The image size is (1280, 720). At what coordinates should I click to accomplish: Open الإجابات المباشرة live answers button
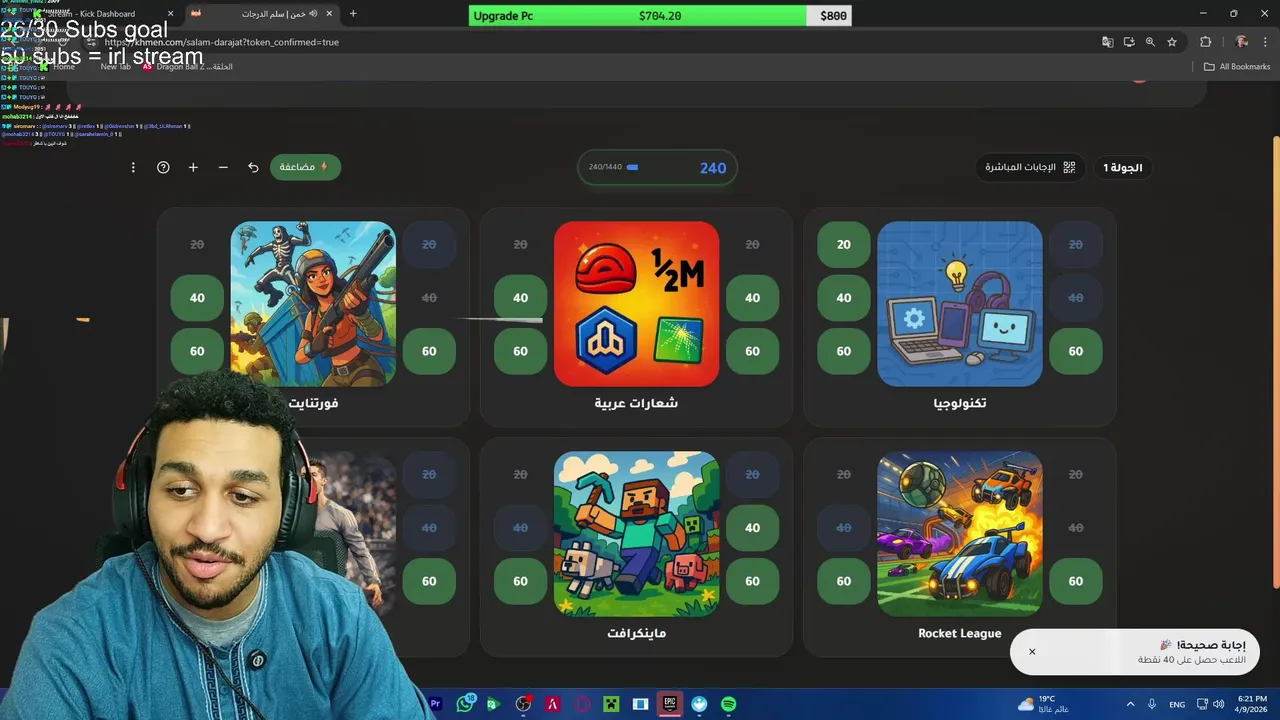[x=1029, y=167]
